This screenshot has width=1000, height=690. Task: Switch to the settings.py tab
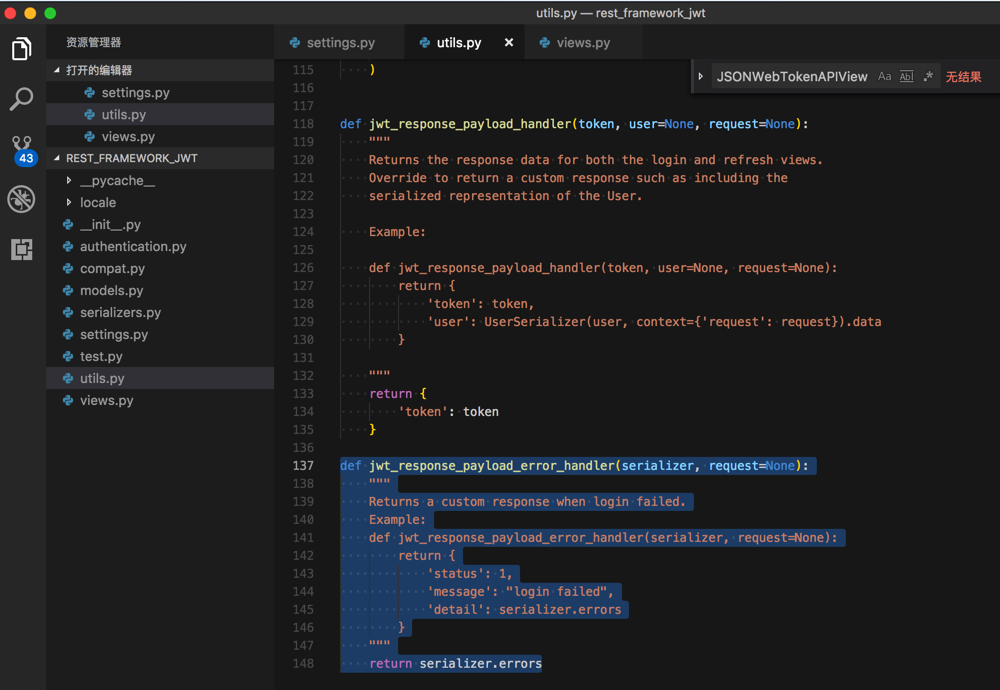[x=340, y=43]
